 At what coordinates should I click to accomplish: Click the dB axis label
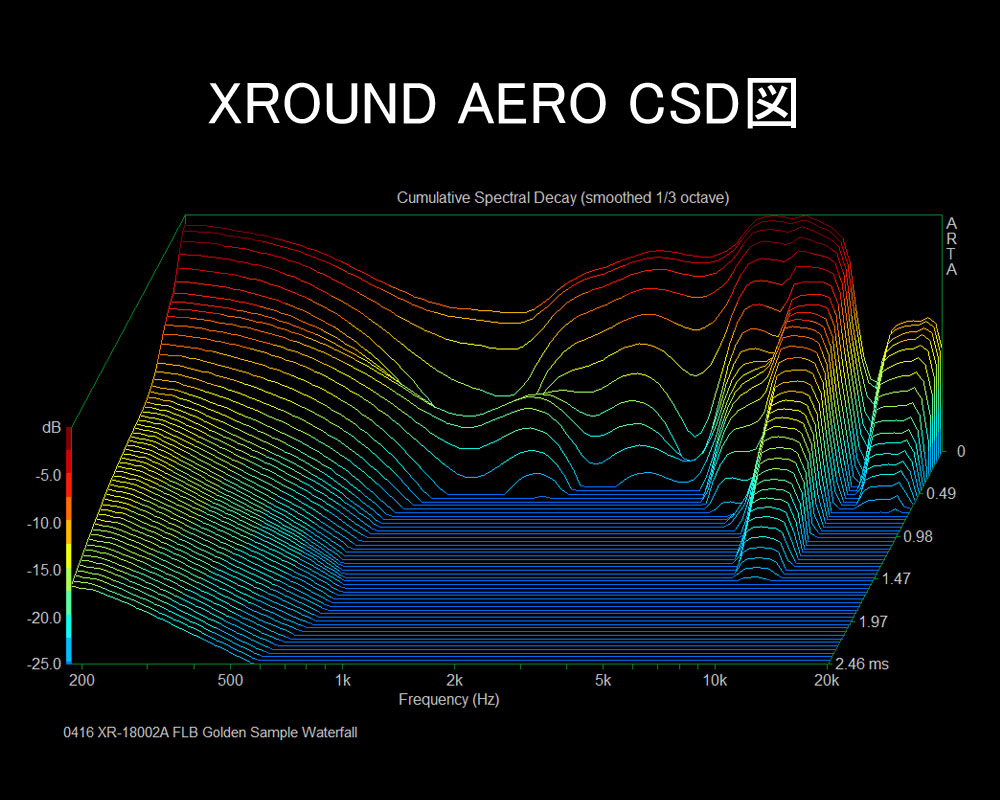click(52, 427)
